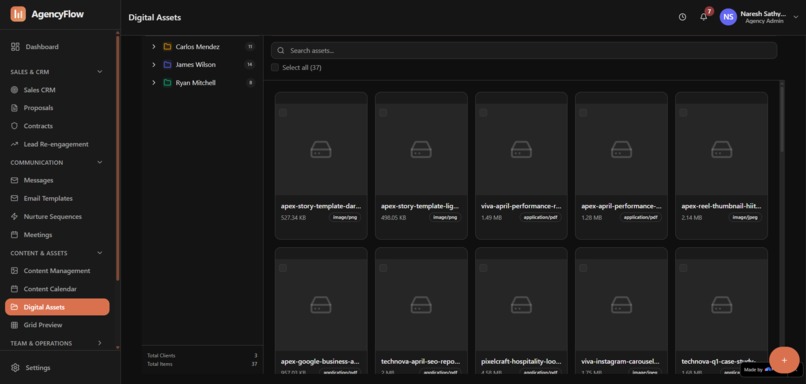The height and width of the screenshot is (384, 806).
Task: Check the apex-story-template-lig... asset checkbox
Action: click(x=383, y=113)
